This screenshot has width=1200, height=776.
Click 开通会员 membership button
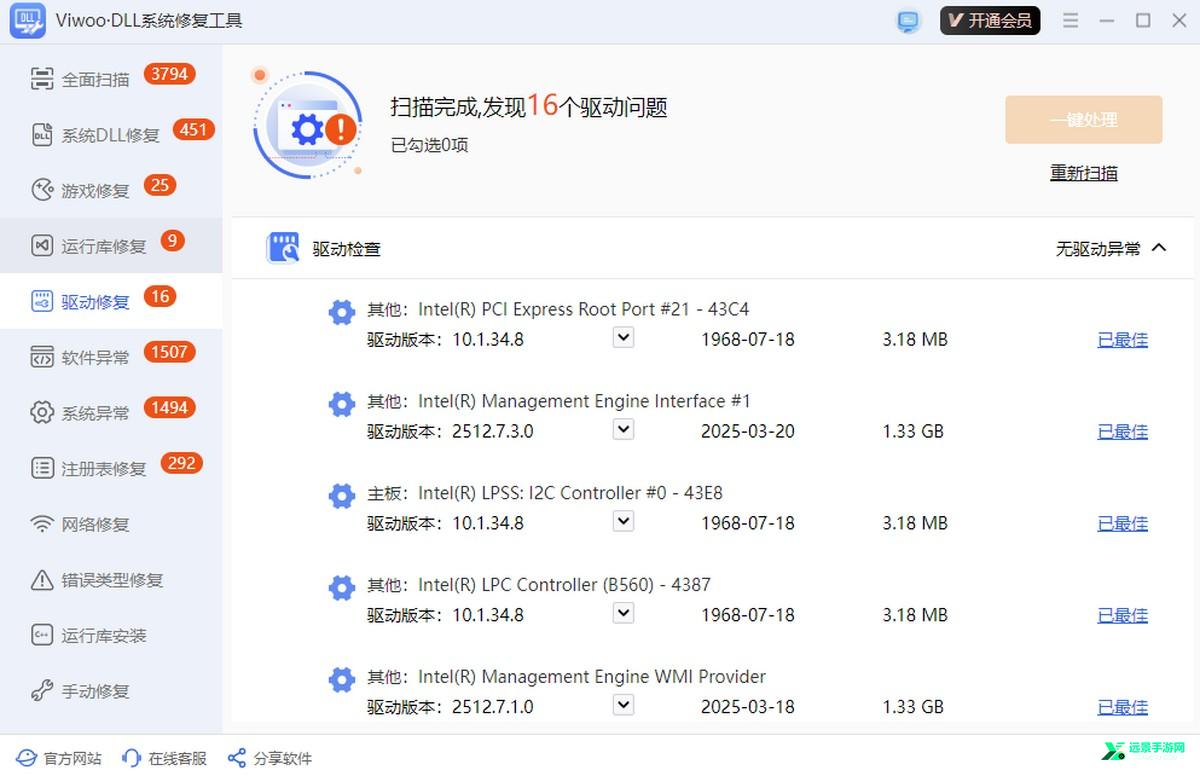tap(990, 21)
